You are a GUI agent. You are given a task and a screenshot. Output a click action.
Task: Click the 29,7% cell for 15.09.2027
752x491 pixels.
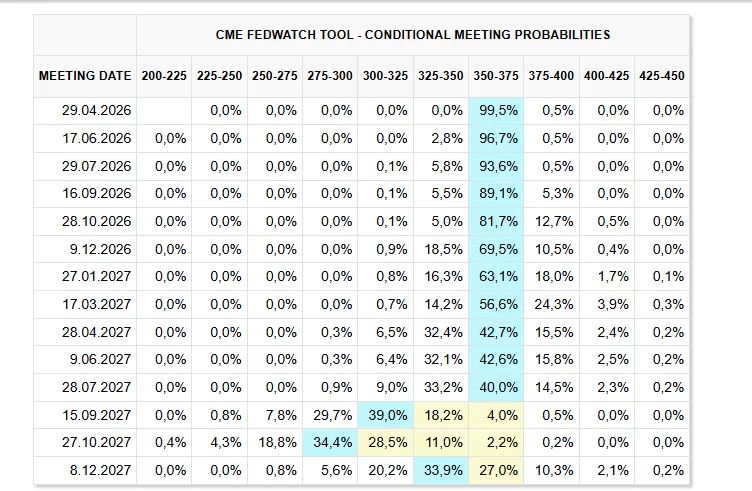[x=332, y=415]
